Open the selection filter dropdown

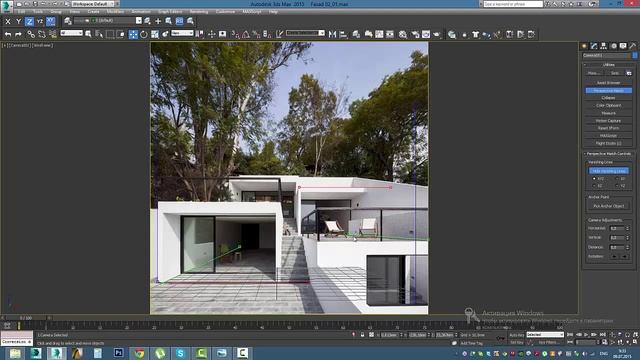[x=71, y=33]
